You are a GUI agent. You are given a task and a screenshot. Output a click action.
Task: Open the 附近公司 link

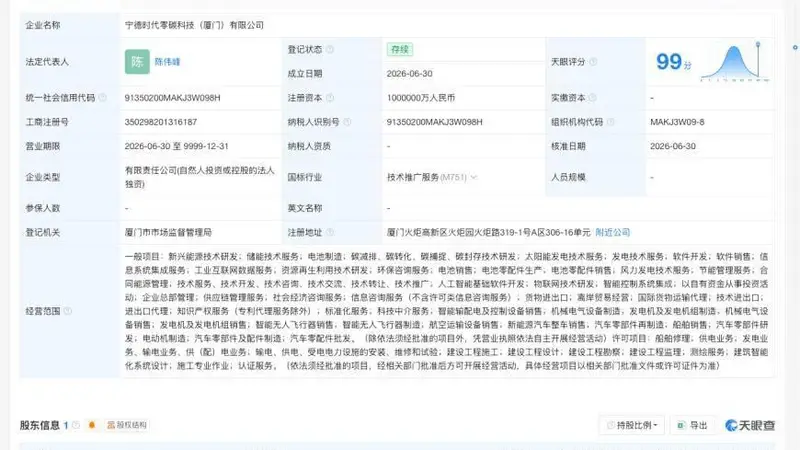(613, 232)
